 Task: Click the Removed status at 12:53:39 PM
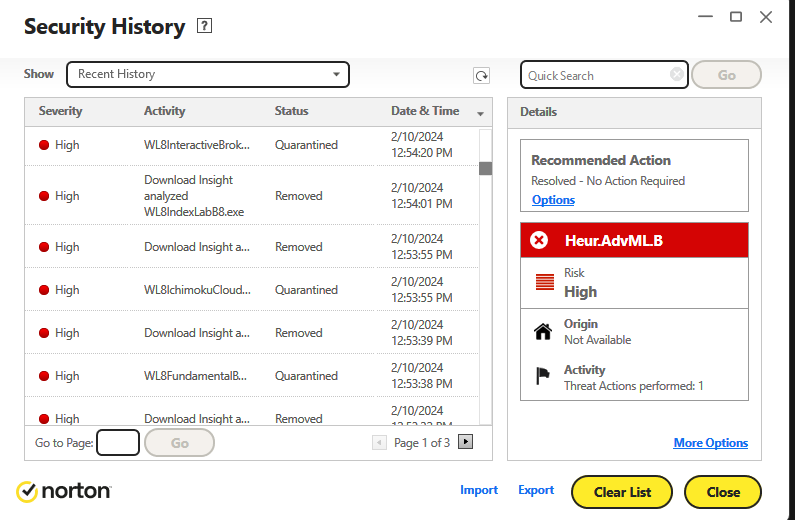pos(299,333)
